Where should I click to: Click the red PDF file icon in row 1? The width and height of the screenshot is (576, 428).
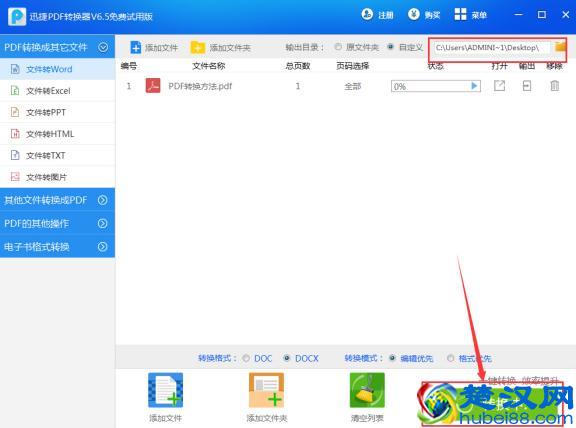(153, 86)
